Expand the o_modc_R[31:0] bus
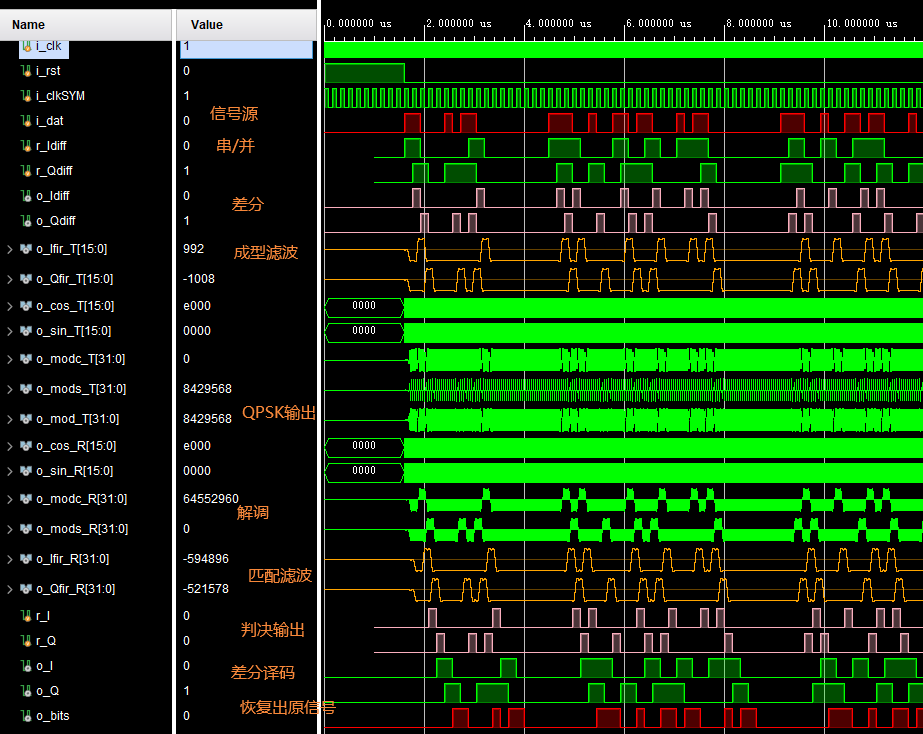This screenshot has height=734, width=923. (9, 499)
